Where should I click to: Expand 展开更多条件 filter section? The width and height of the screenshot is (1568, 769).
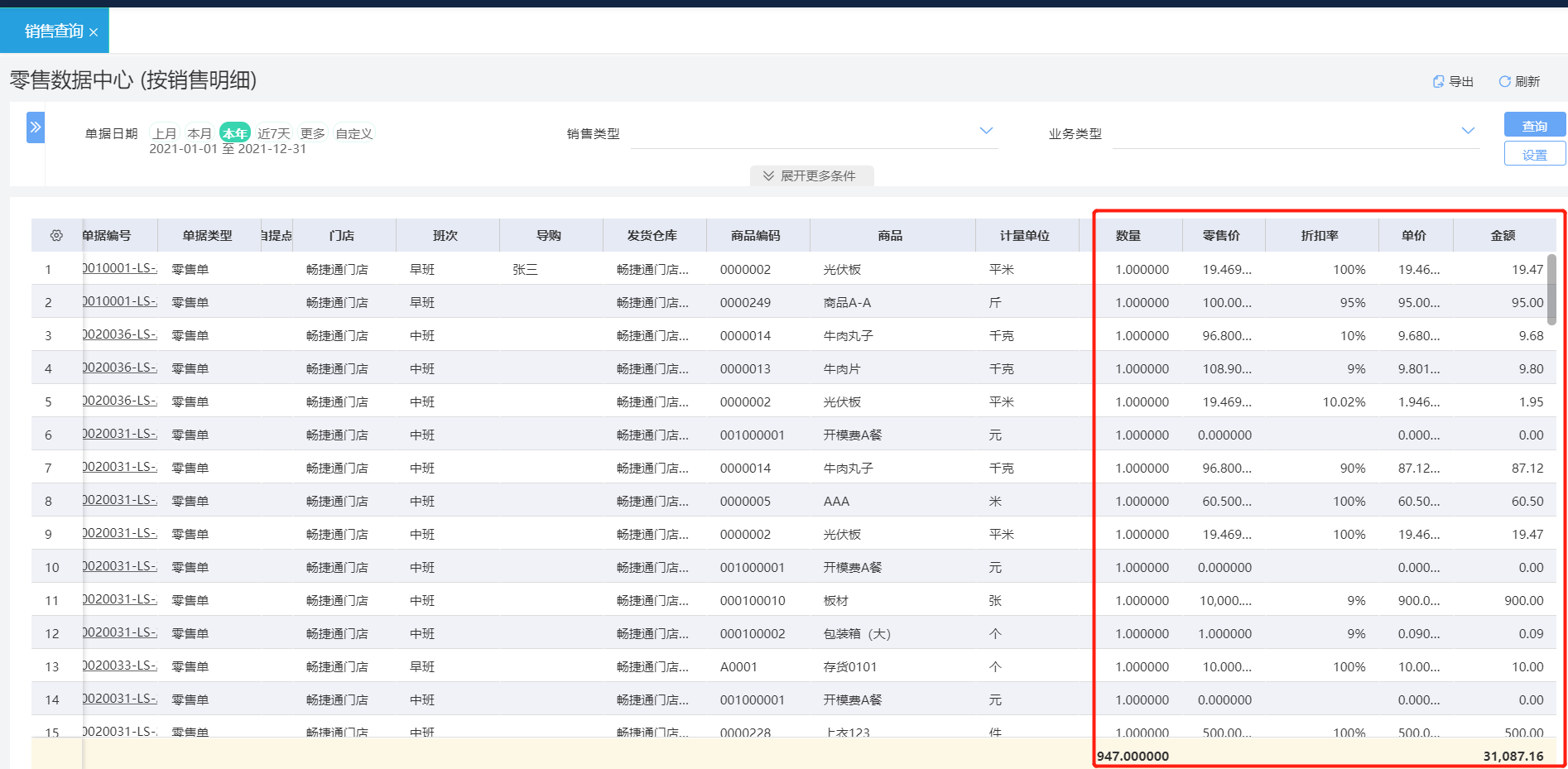811,175
